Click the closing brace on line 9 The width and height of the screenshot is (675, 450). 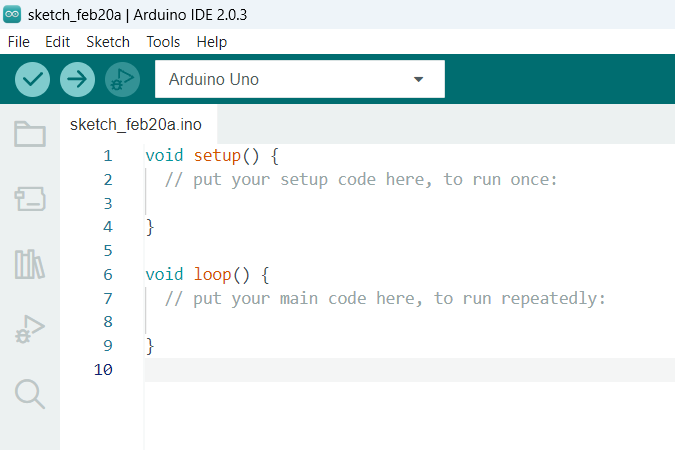point(150,346)
